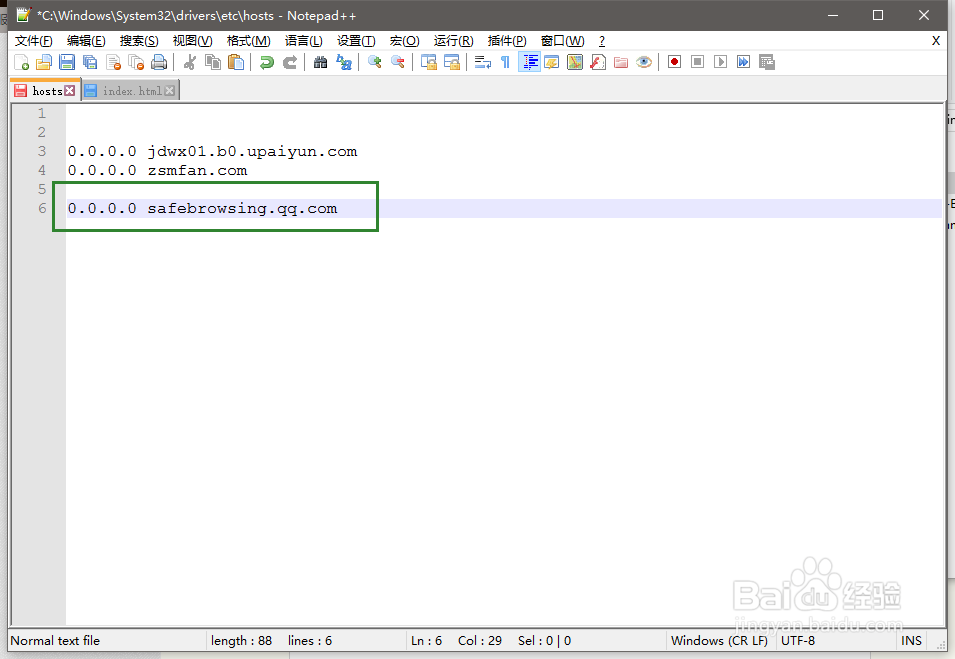Click the line 3 upaiyun.com entry

[x=212, y=152]
